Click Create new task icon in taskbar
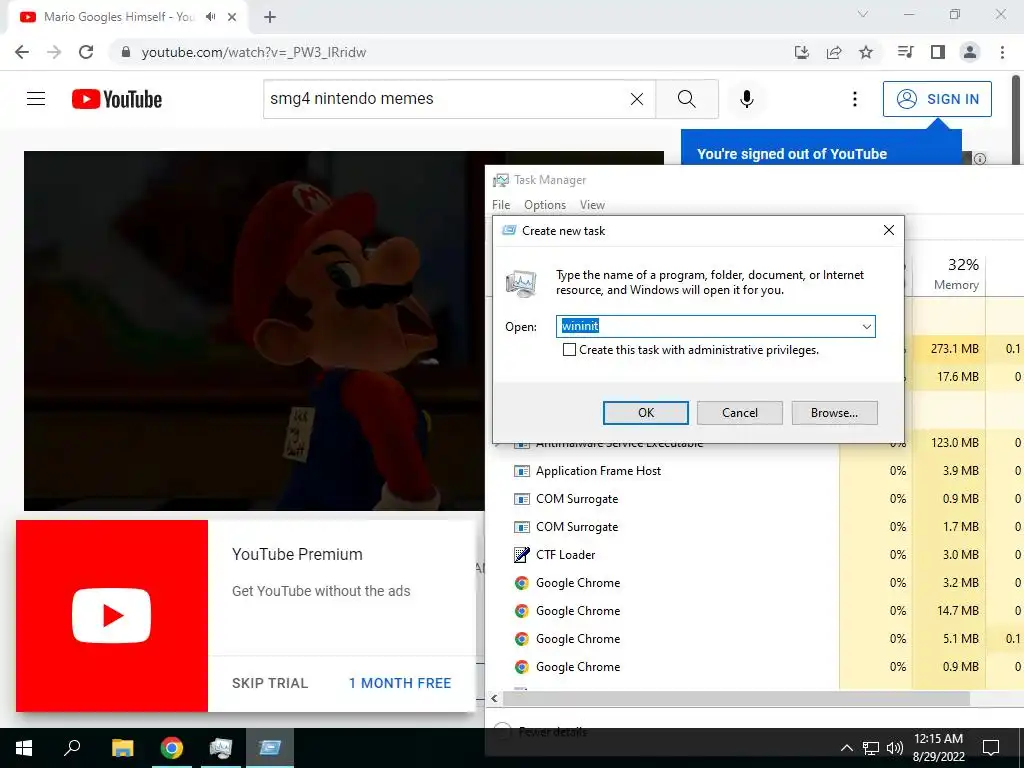The image size is (1024, 768). pos(270,748)
